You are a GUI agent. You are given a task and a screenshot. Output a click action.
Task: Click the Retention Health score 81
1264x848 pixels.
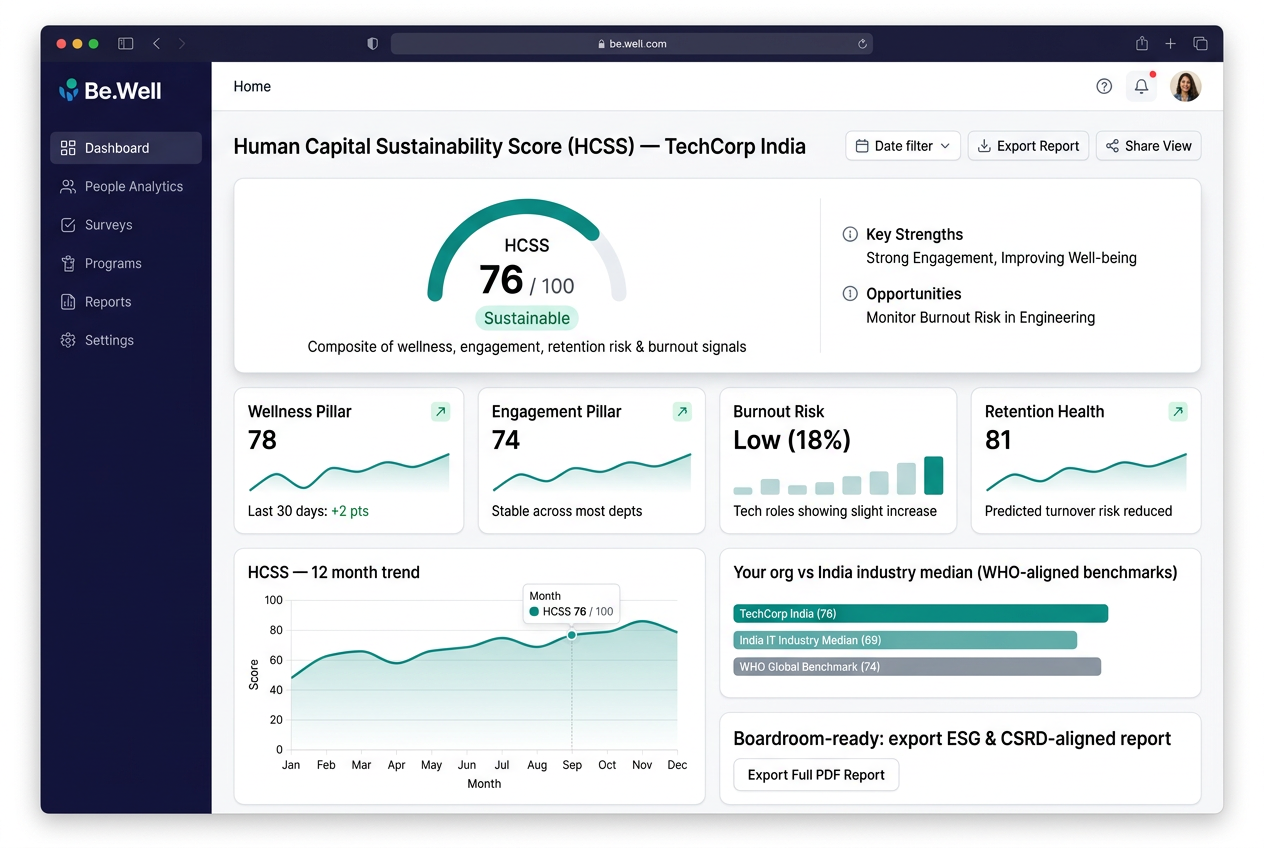click(x=998, y=440)
